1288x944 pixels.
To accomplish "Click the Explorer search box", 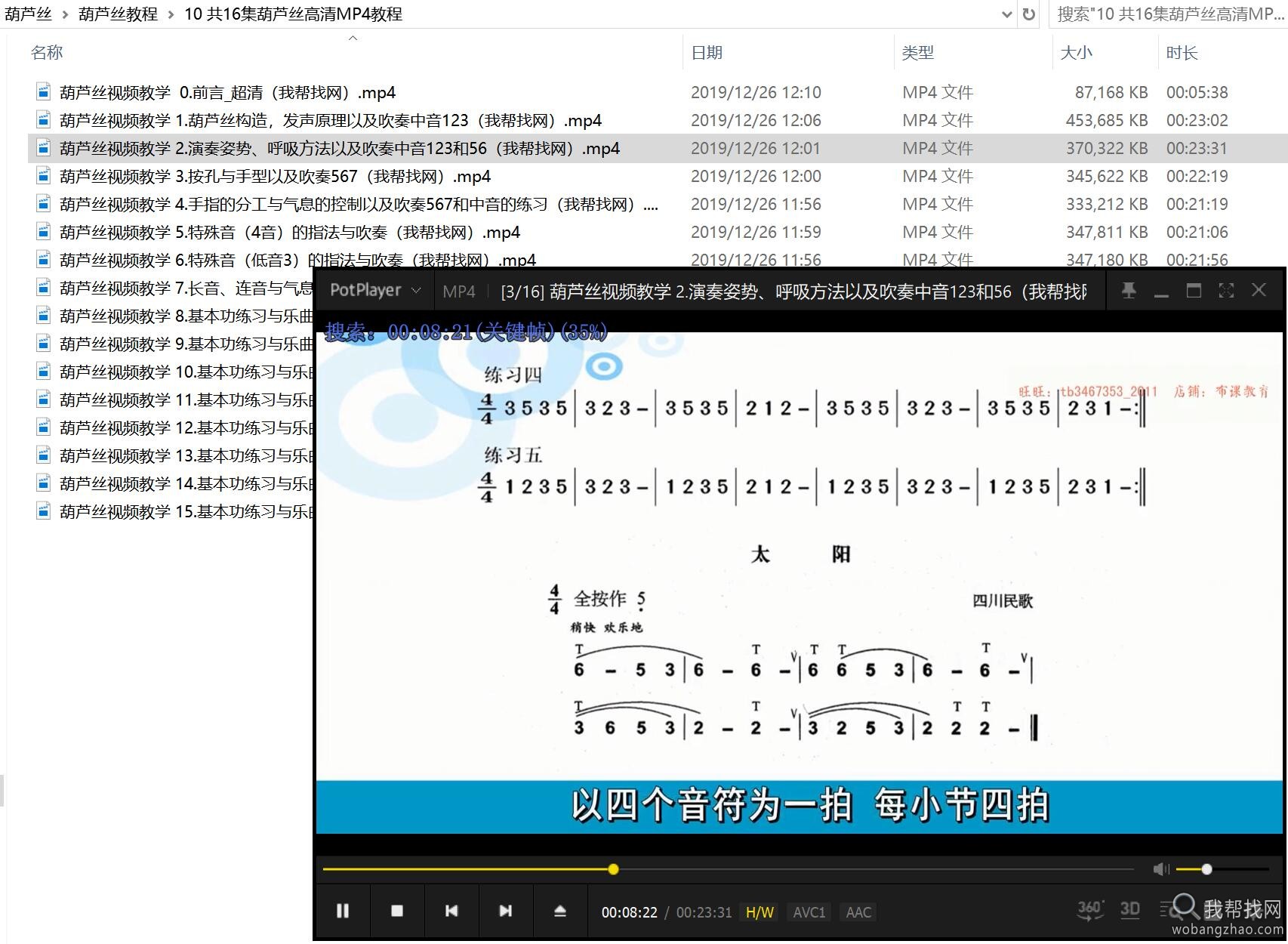I will (x=1168, y=14).
